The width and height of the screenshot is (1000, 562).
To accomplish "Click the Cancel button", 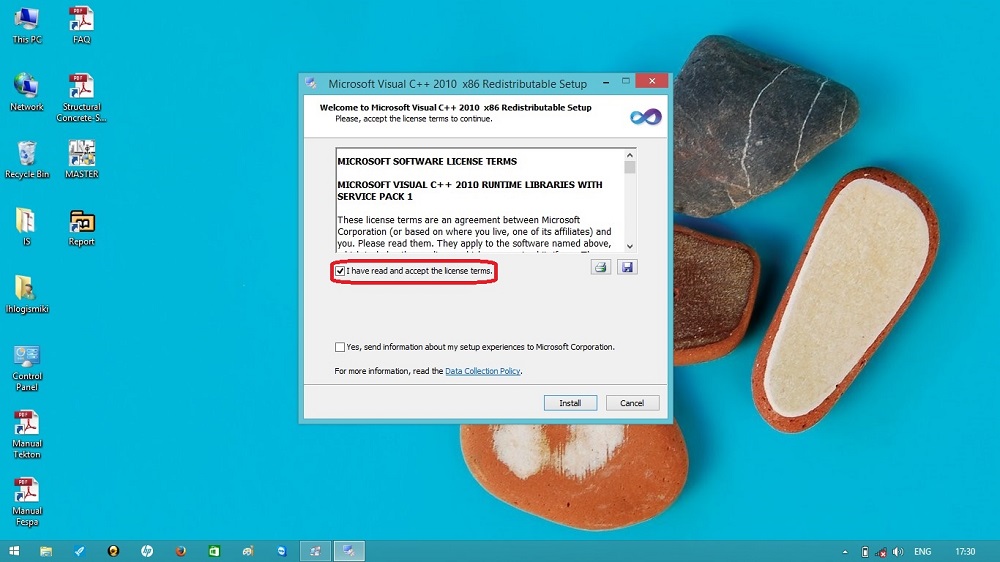I will 631,403.
